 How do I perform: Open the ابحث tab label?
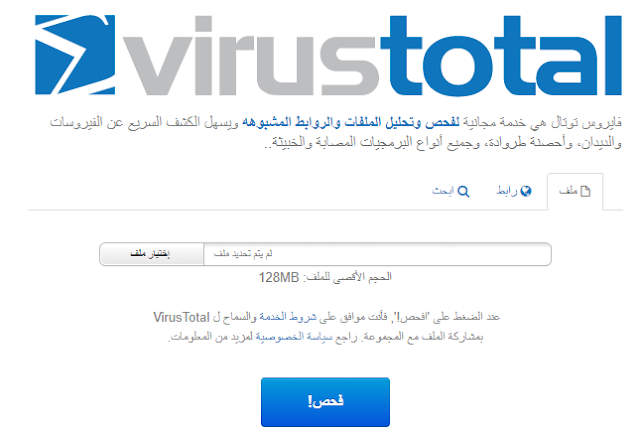(443, 191)
